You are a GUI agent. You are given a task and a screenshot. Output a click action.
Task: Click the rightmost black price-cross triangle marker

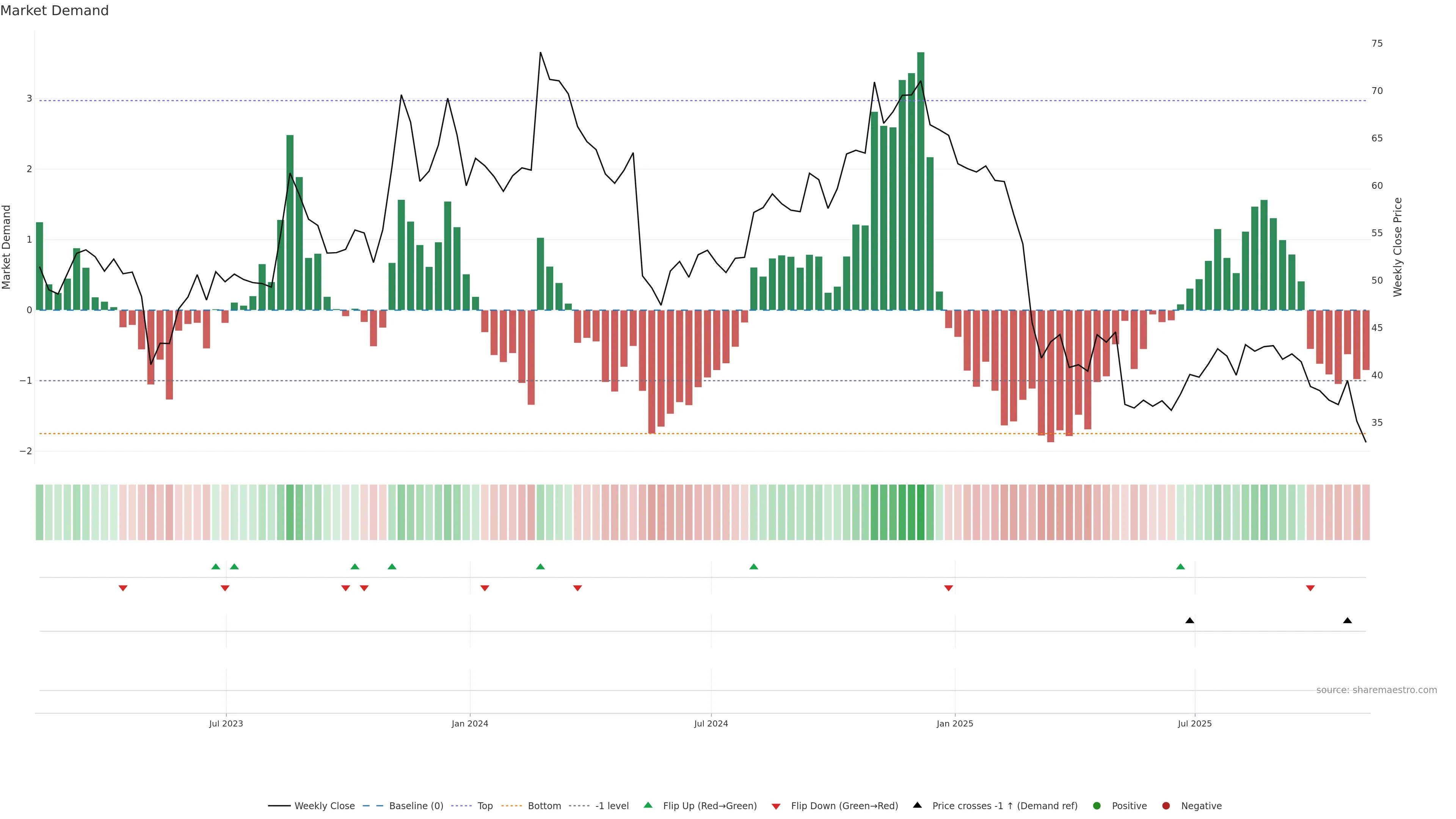(1348, 621)
